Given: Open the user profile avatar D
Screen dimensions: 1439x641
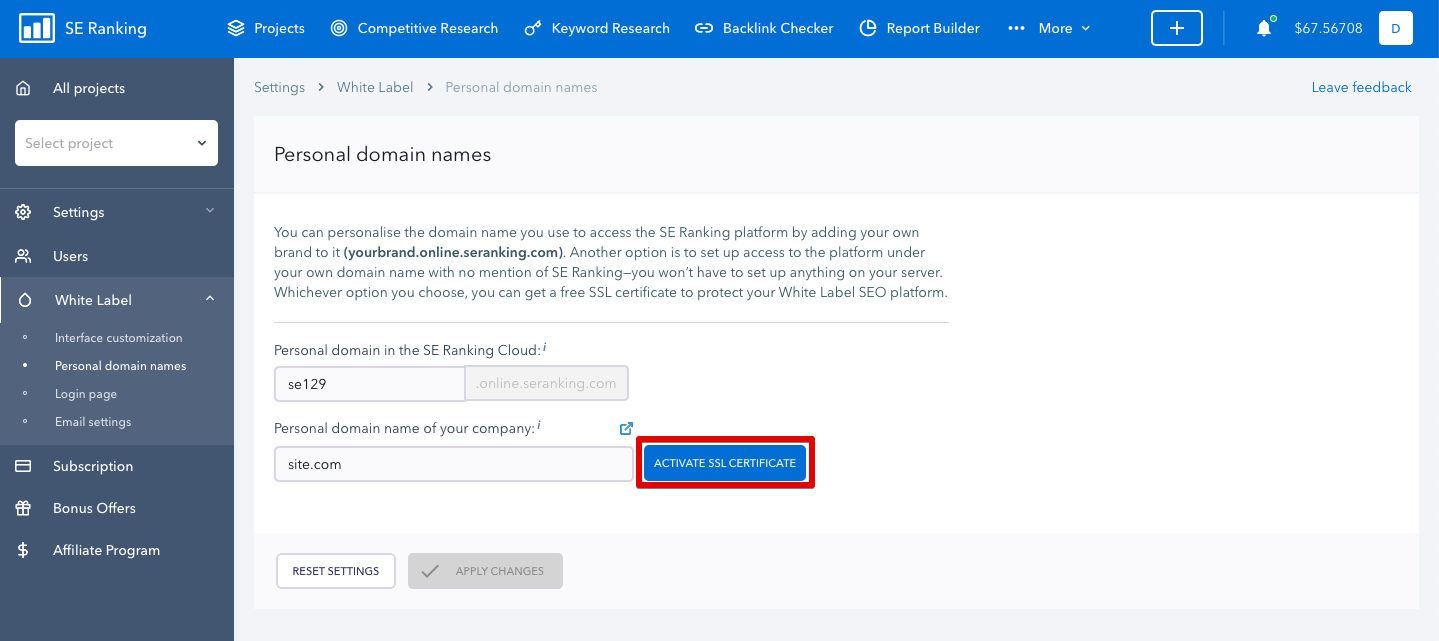Looking at the screenshot, I should (1395, 28).
